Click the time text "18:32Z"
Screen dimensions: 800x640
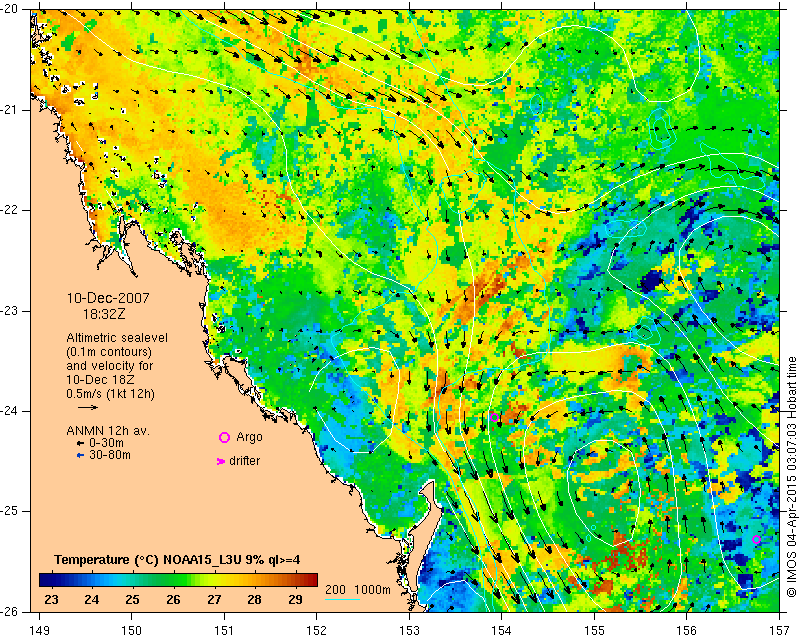click(104, 314)
